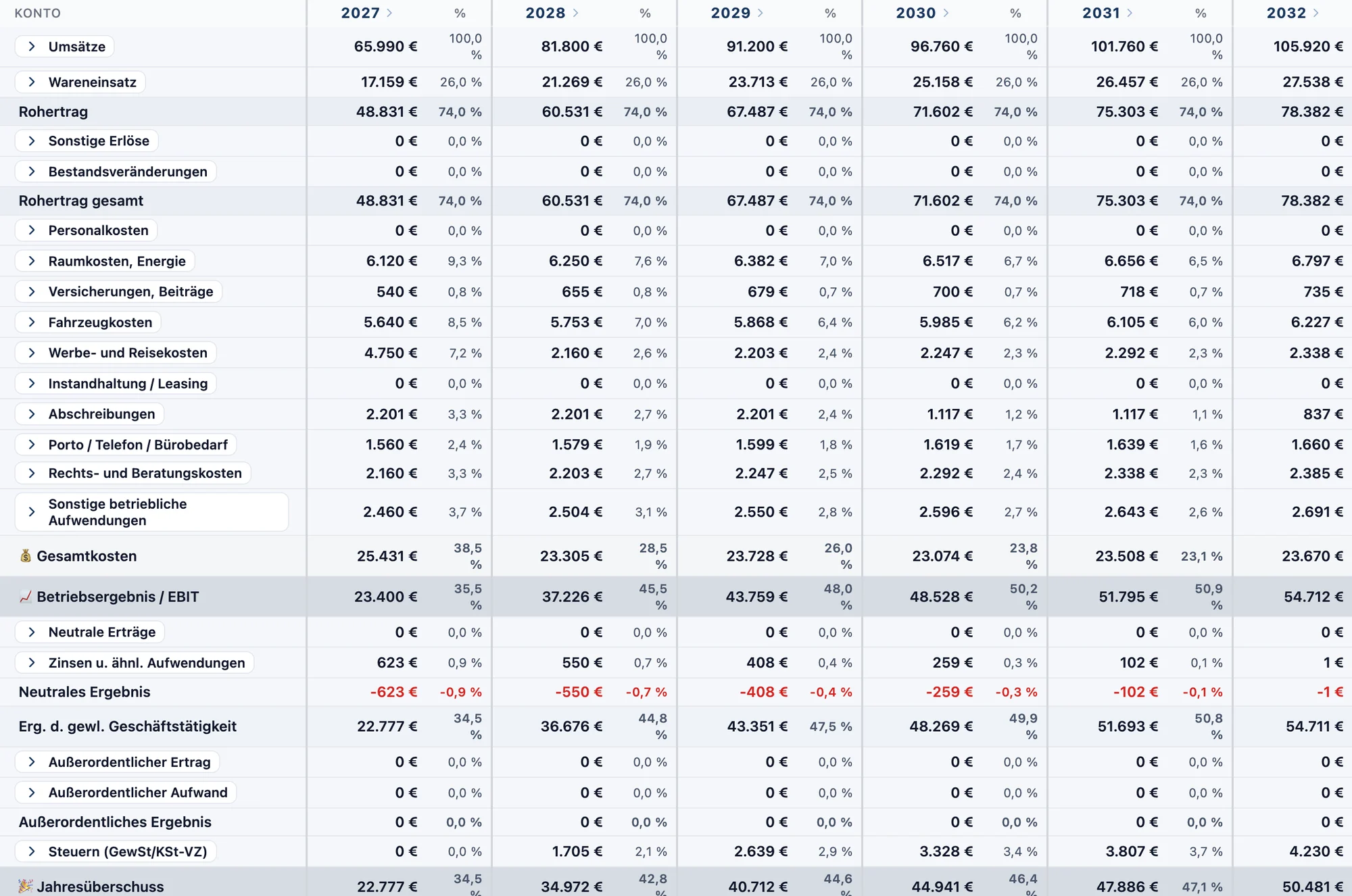Viewport: 1352px width, 896px height.
Task: Expand the Umsätze row chevron
Action: click(32, 47)
